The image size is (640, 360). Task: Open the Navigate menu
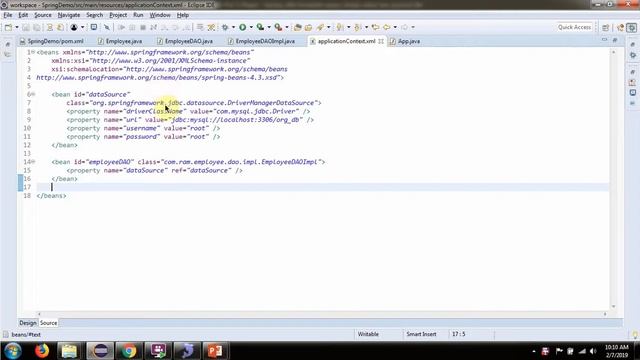click(x=69, y=15)
